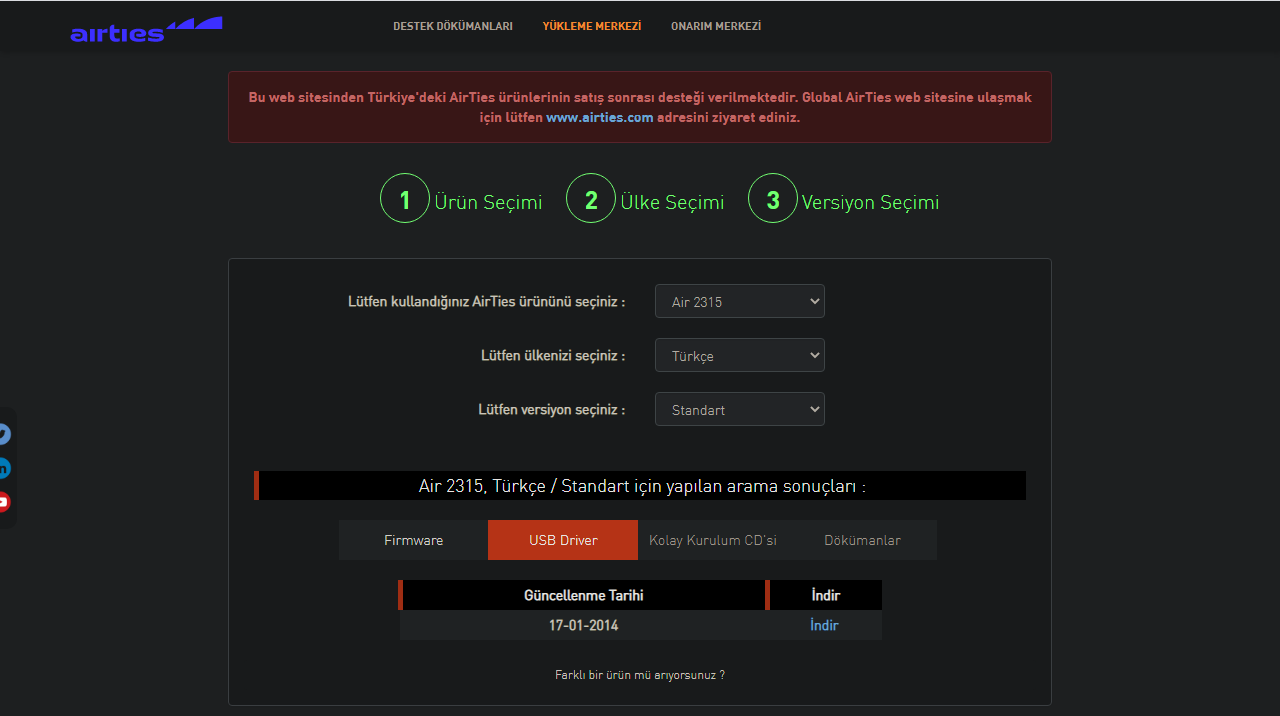Viewport: 1280px width, 716px height.
Task: Open Destek Dökümanları menu
Action: 453,26
